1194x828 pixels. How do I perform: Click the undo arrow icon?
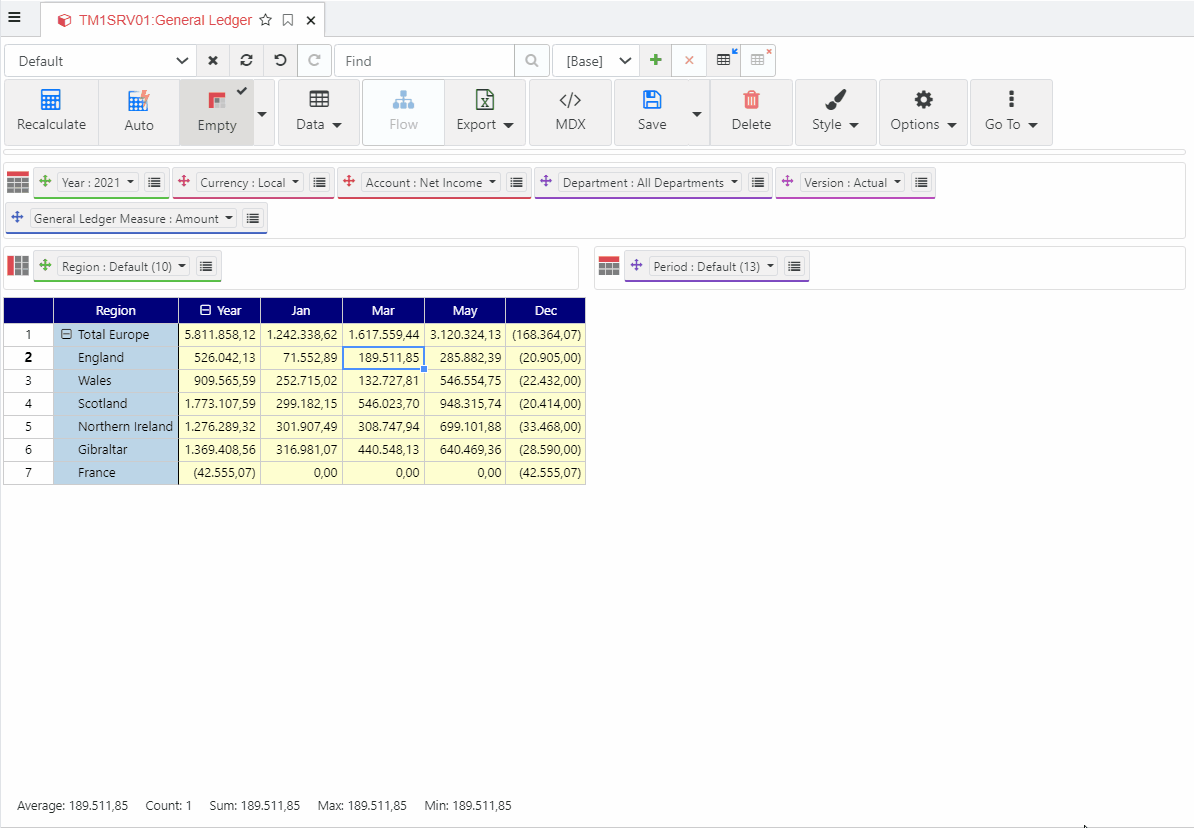click(x=280, y=60)
